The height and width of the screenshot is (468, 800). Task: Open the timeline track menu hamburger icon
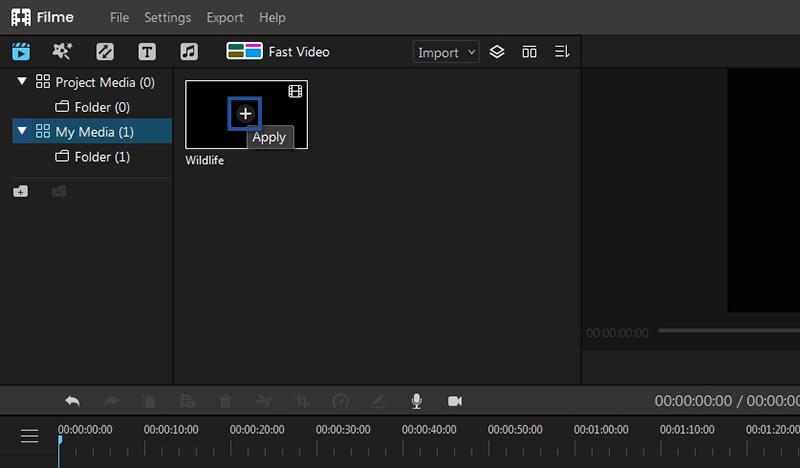coord(30,436)
